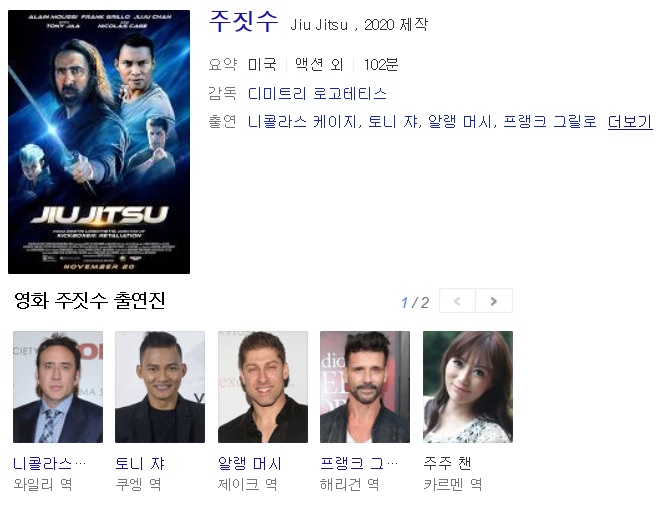Open the 주짓수 movie title link
Screen dimensions: 664x506
(x=243, y=21)
